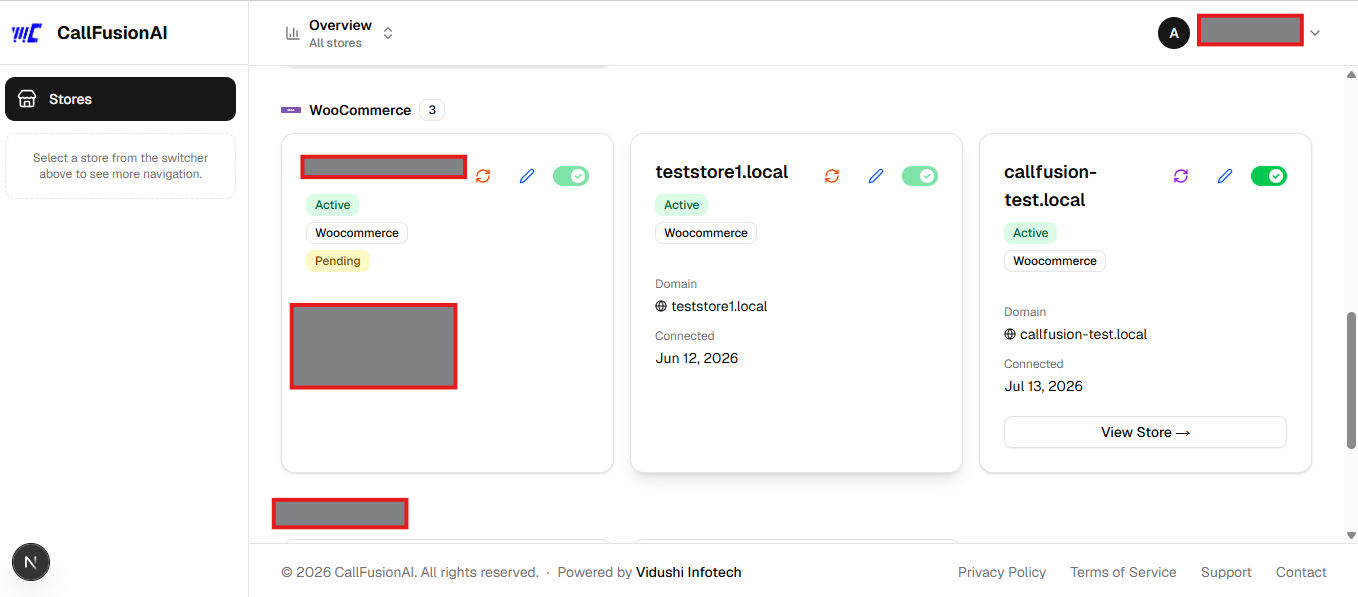Click the teststore1.local domain value
Image resolution: width=1358 pixels, height=597 pixels.
coord(719,306)
